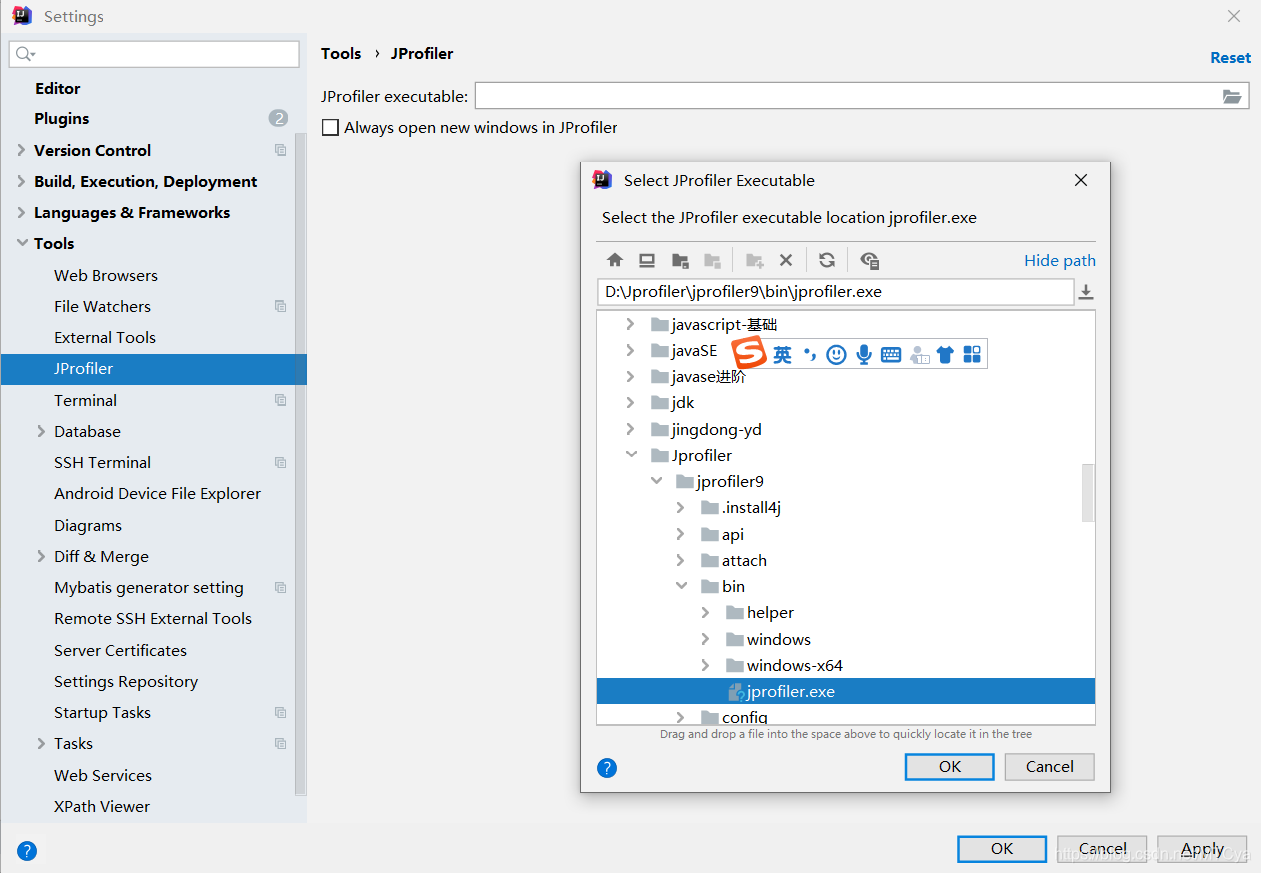The width and height of the screenshot is (1261, 873).
Task: Open SSH Terminal settings page
Action: click(102, 462)
